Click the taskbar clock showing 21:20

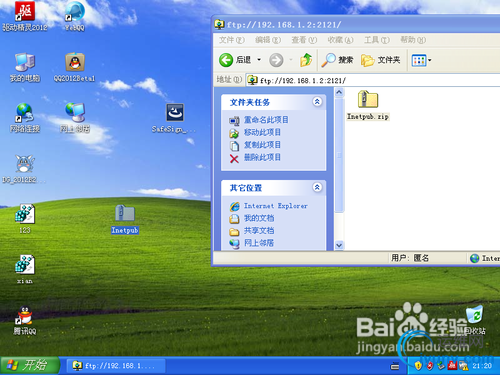coord(482,366)
